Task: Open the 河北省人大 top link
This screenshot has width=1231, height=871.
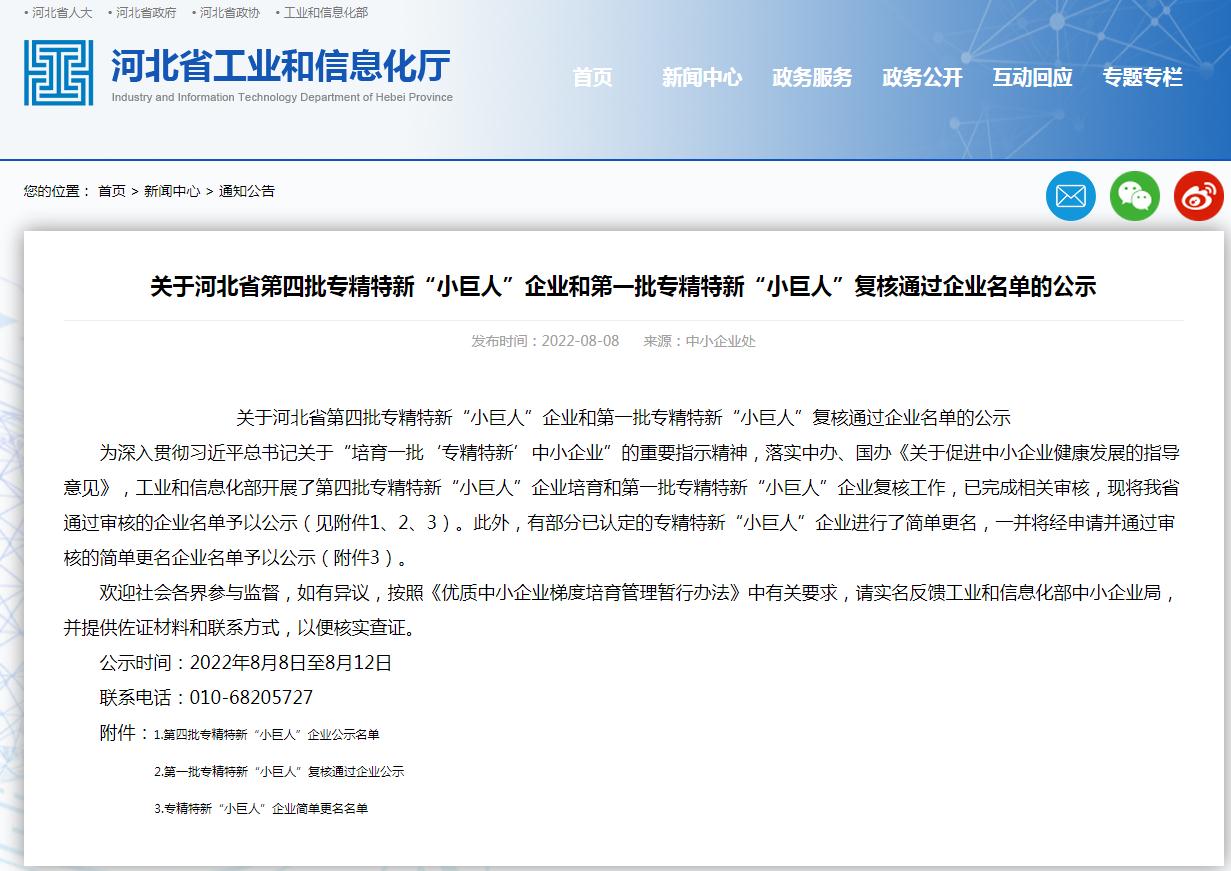Action: click(x=62, y=13)
